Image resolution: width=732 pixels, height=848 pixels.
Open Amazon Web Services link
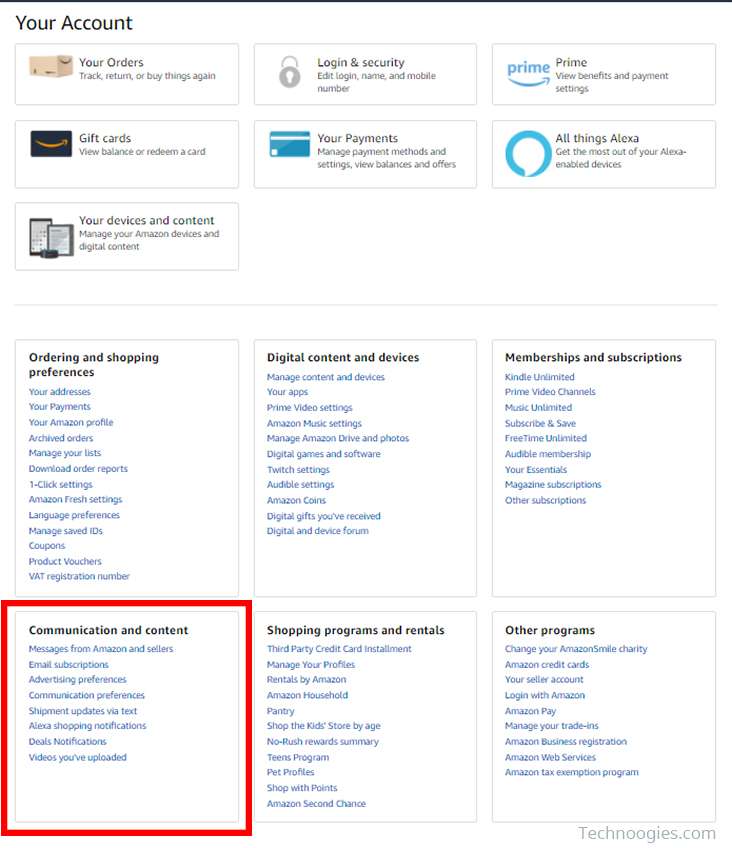(550, 757)
